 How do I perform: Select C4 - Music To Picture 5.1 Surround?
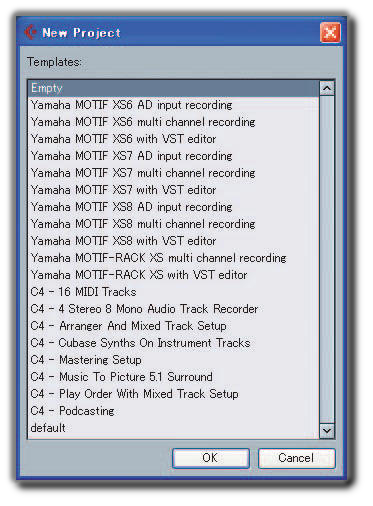point(173,377)
